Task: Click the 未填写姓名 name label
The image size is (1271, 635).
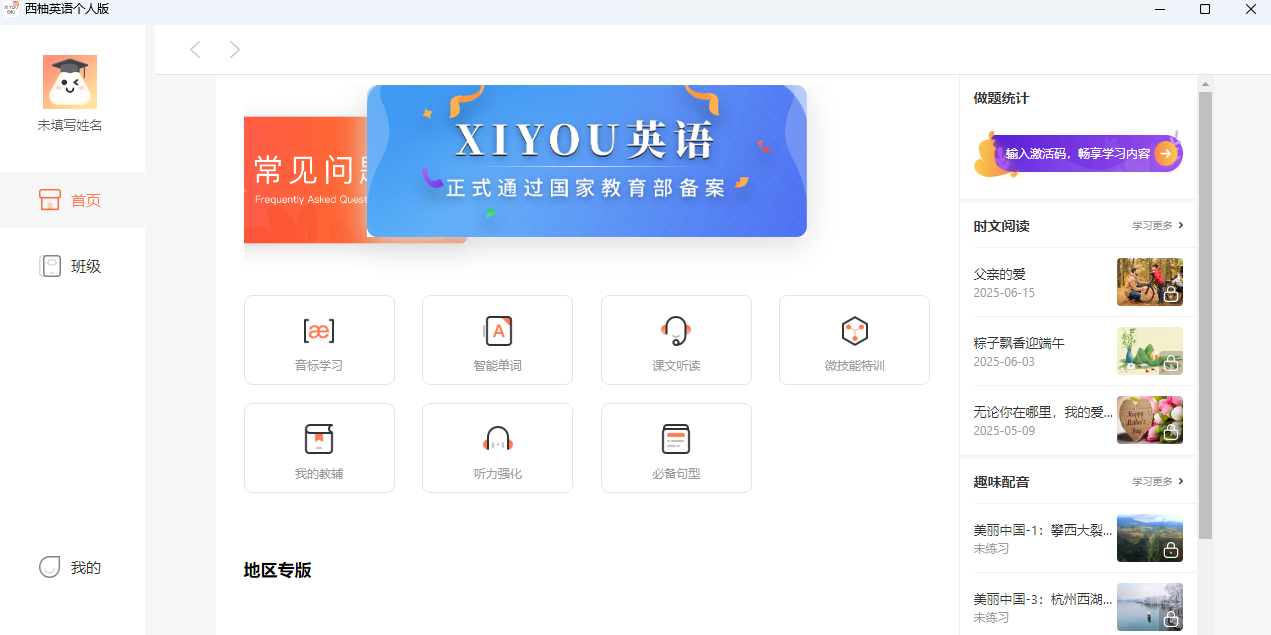Action: pos(70,125)
